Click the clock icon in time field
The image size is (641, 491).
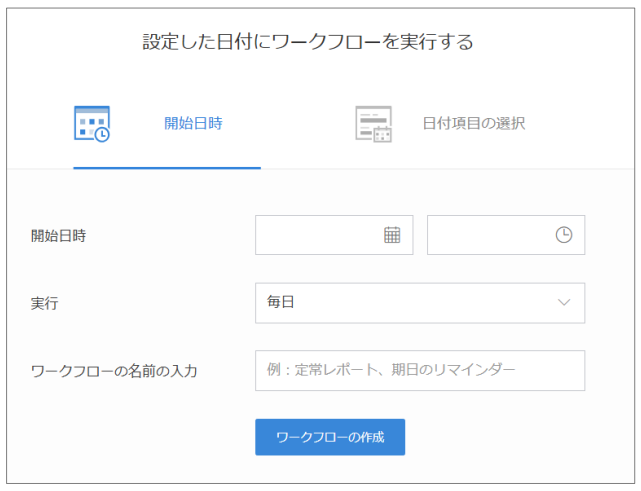pos(564,235)
